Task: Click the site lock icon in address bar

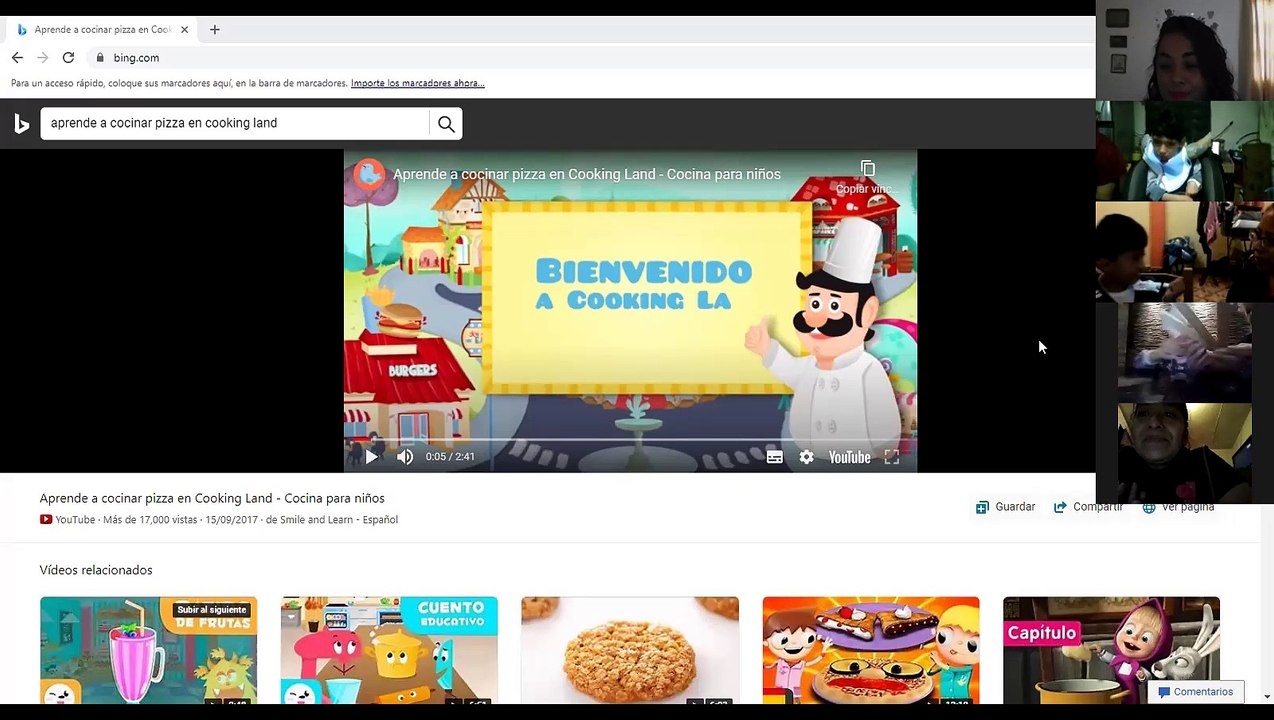Action: [x=100, y=58]
